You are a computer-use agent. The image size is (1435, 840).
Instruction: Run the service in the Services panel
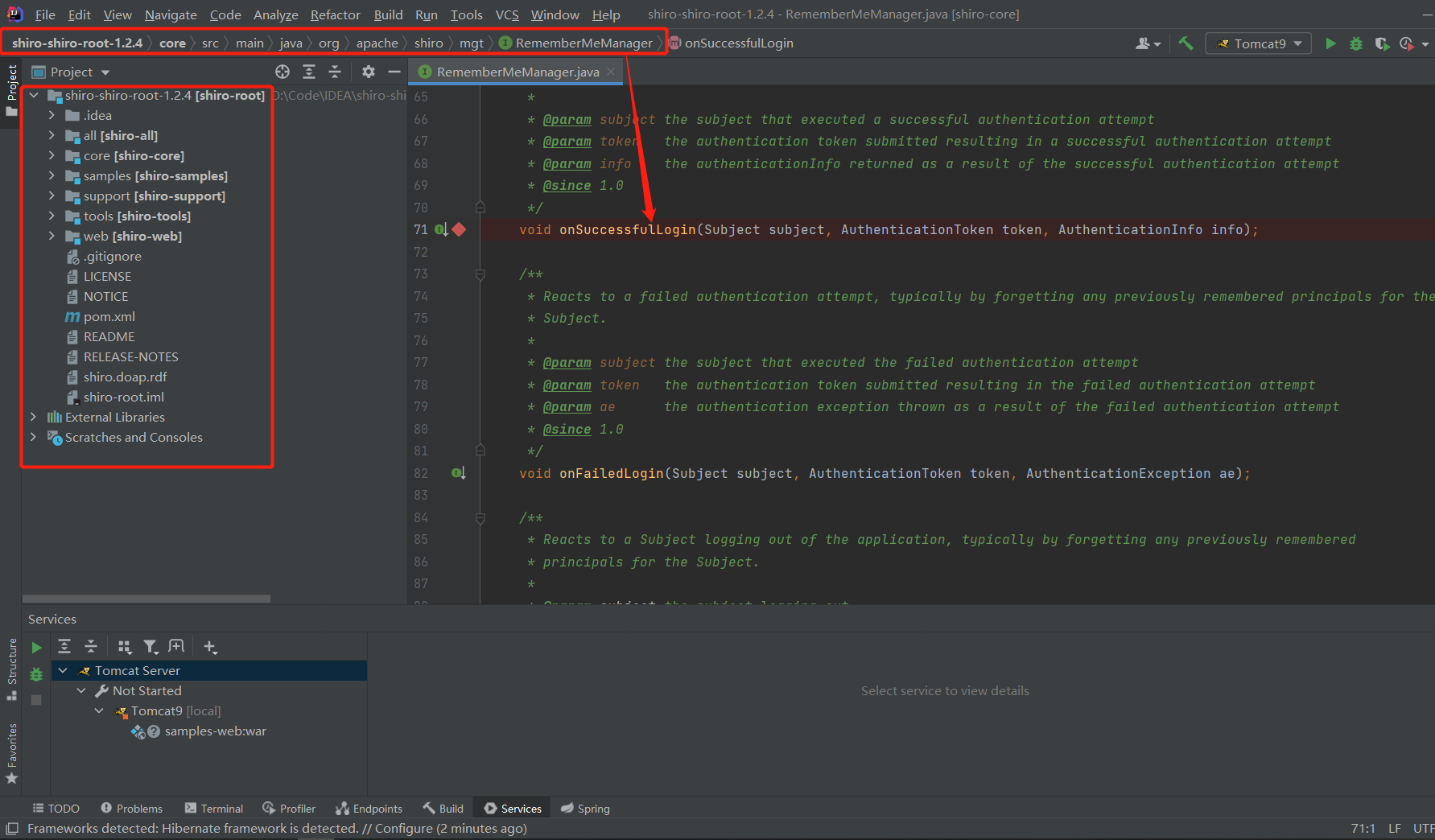click(36, 648)
